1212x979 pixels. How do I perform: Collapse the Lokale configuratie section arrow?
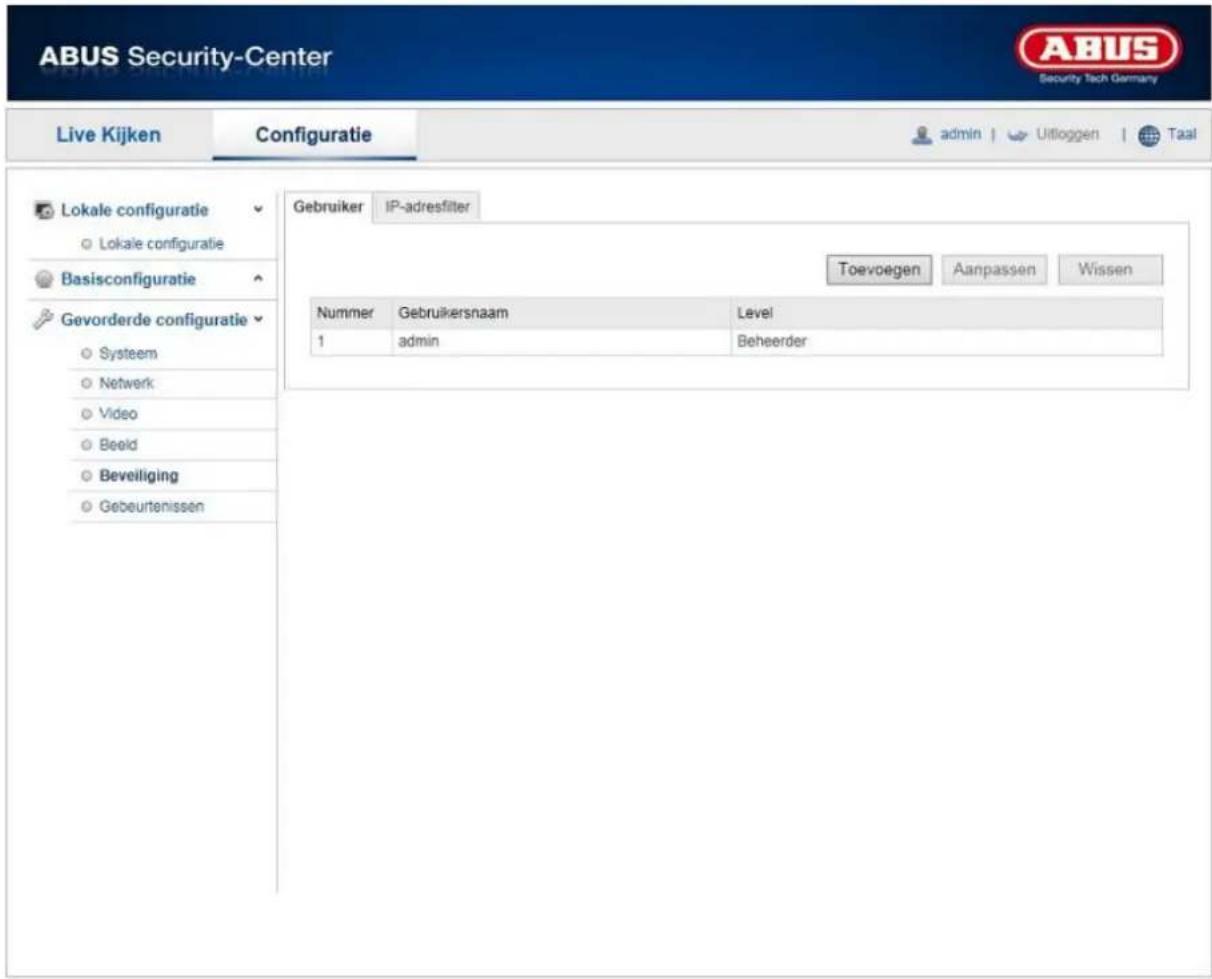(x=258, y=210)
